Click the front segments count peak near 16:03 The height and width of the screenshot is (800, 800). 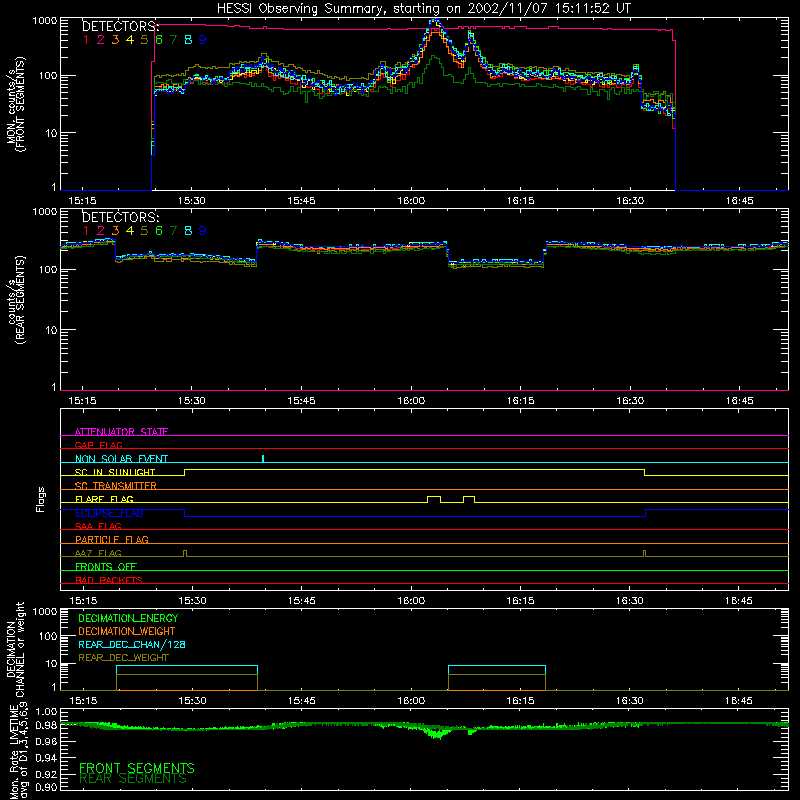[435, 22]
